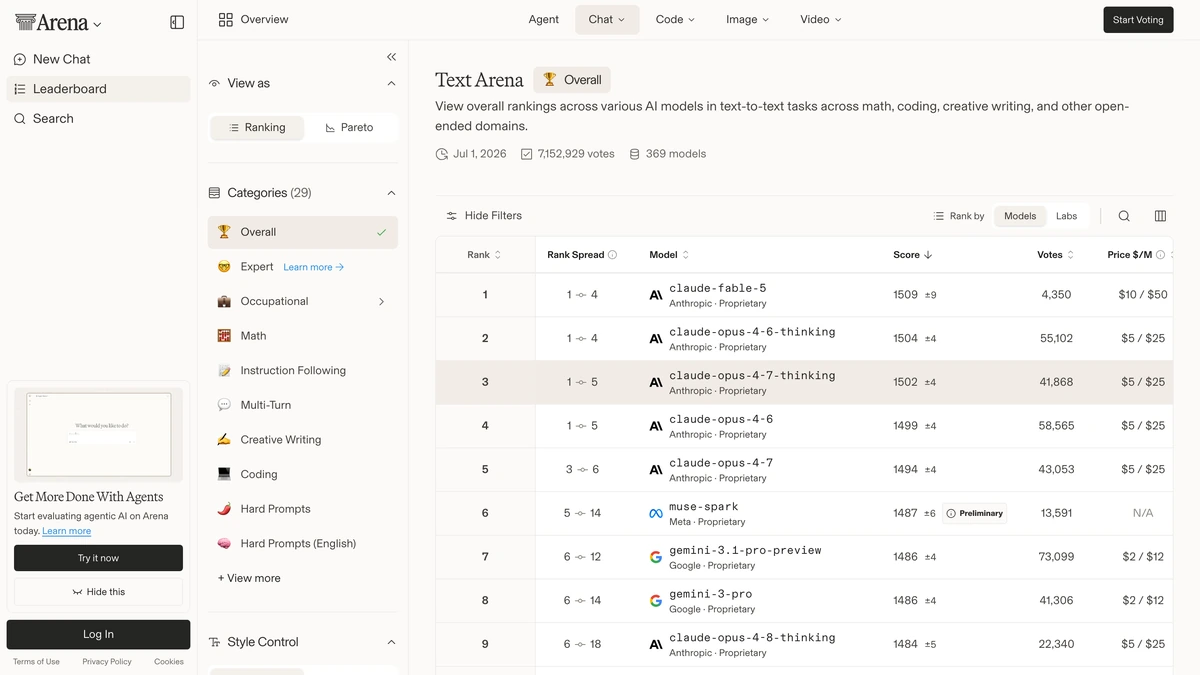Screen dimensions: 1200x675
Task: Open the column settings icon
Action: pyautogui.click(x=1160, y=216)
